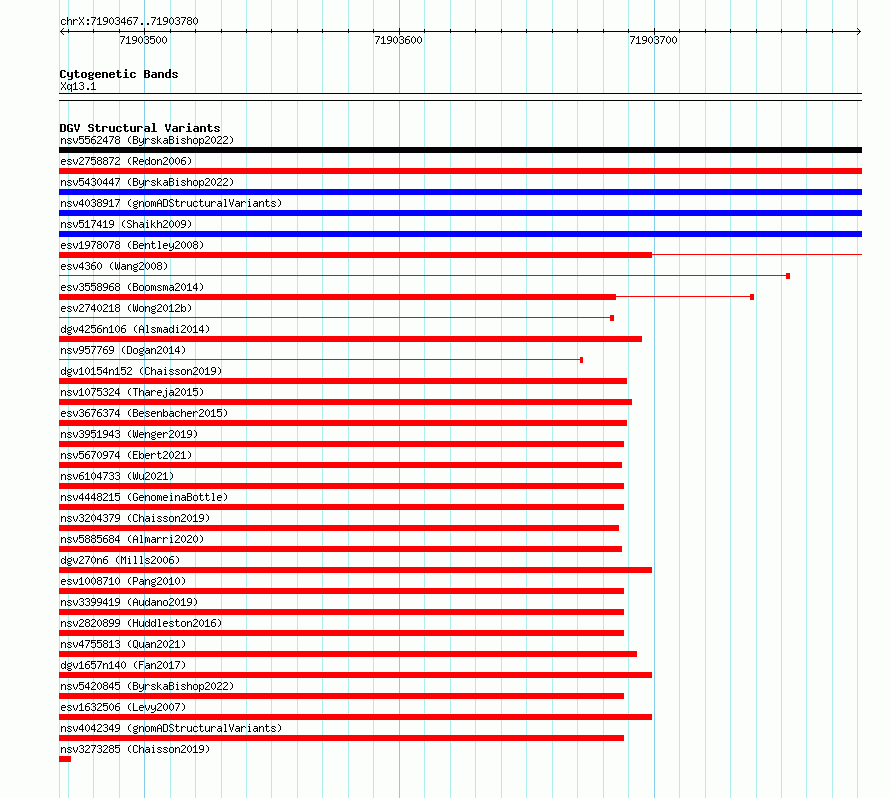This screenshot has height=798, width=890.
Task: Open variant nsv4448215 (GenomeinaBottle)
Action: (144, 497)
